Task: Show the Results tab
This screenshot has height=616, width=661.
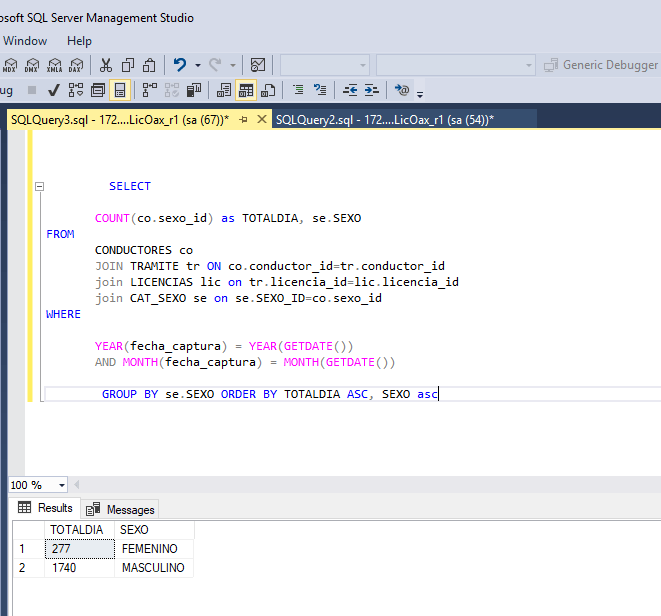Action: coord(45,508)
